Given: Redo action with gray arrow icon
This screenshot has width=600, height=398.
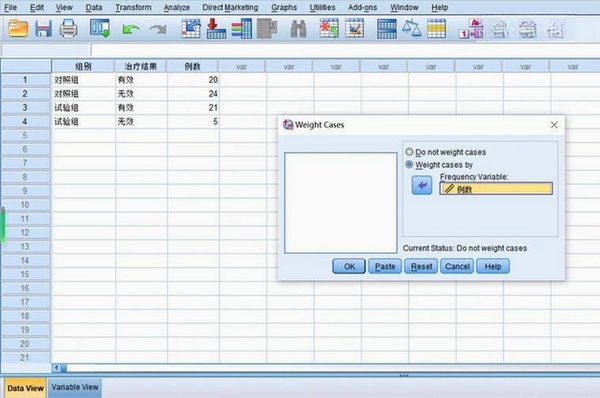Looking at the screenshot, I should pyautogui.click(x=158, y=30).
